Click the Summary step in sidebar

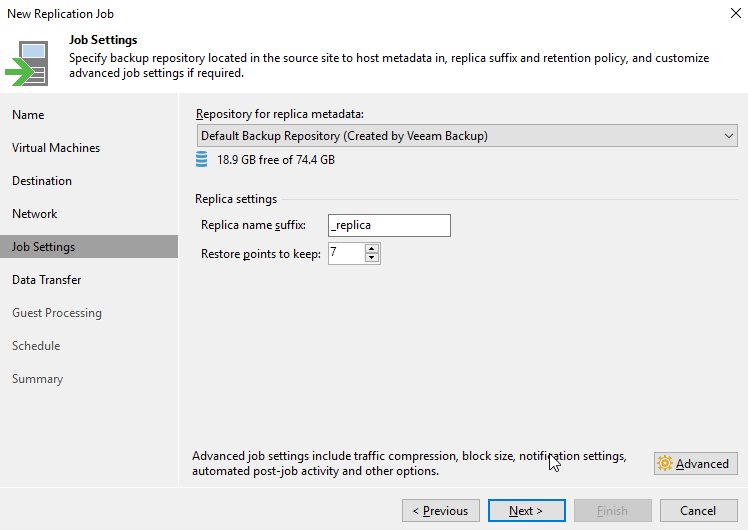(x=37, y=379)
